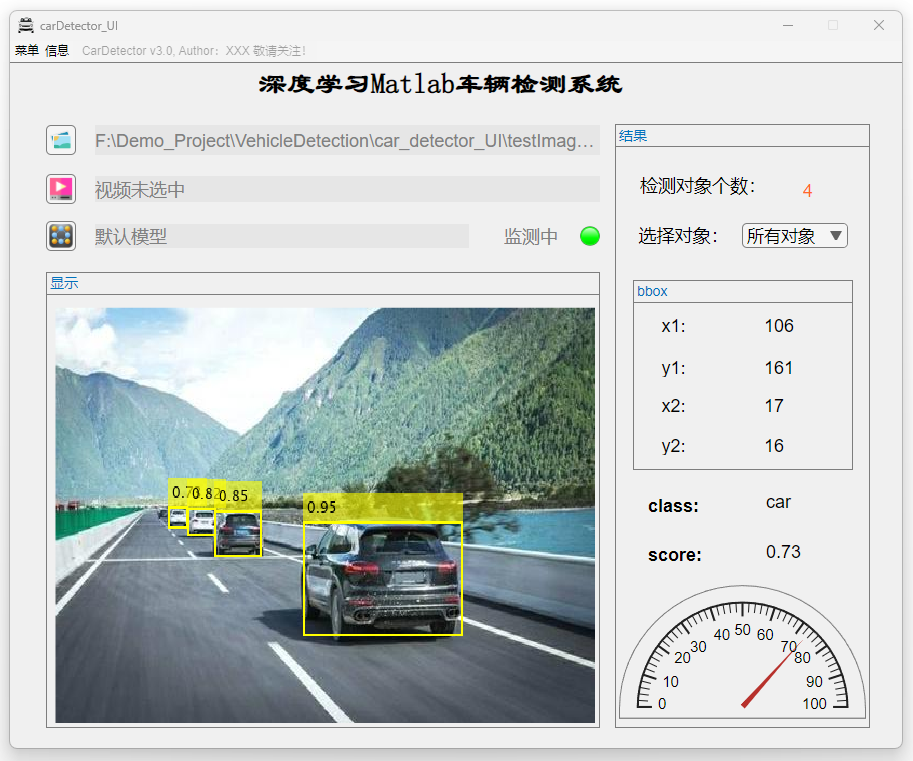This screenshot has width=913, height=761.
Task: Click the image file picker icon
Action: [x=61, y=140]
